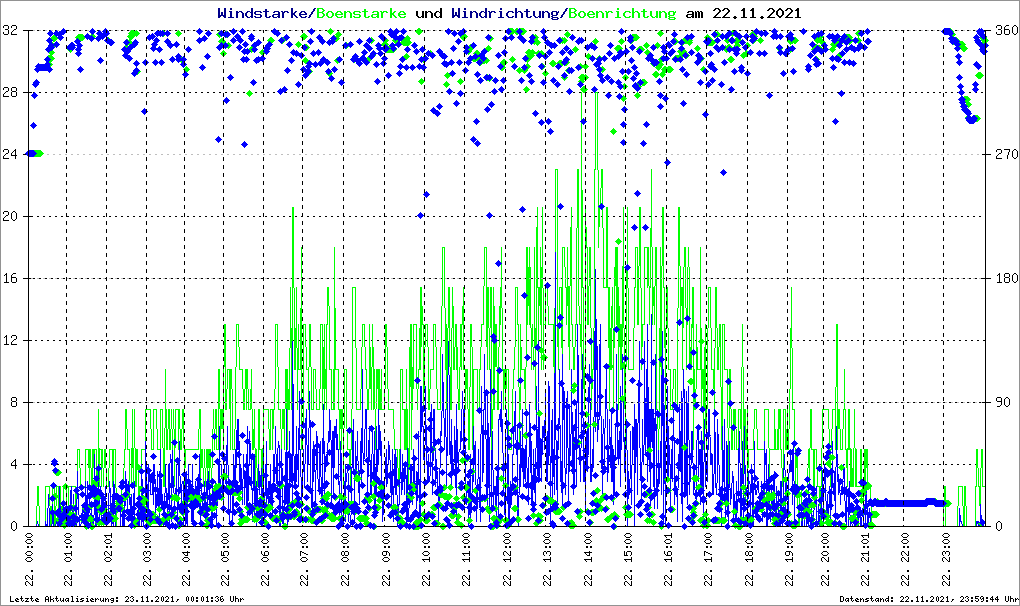
Task: Click the right-axis label 360
Action: 1003,31
